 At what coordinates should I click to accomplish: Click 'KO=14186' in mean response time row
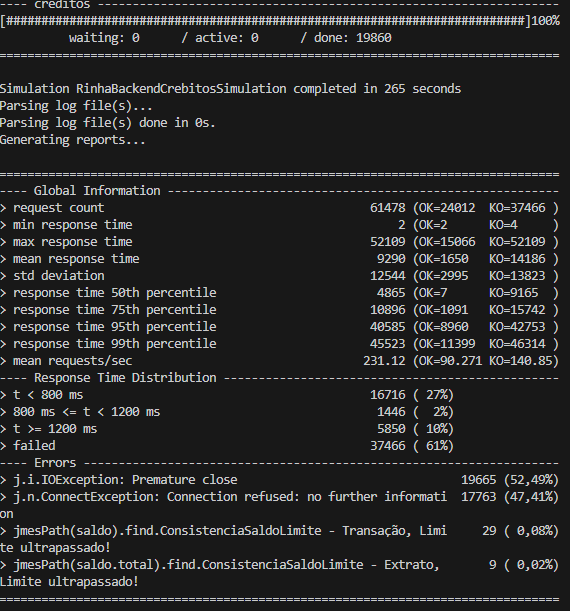[517, 259]
